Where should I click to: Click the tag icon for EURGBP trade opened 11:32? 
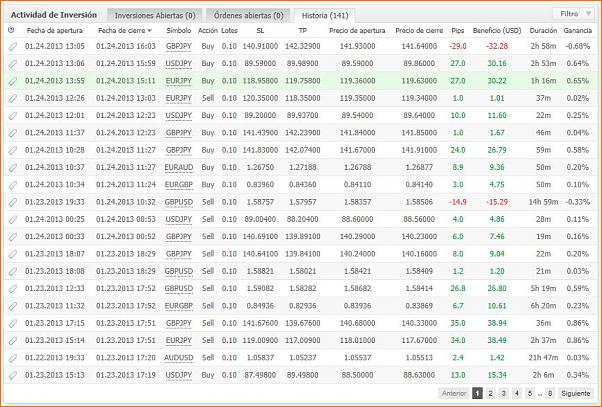click(x=13, y=306)
